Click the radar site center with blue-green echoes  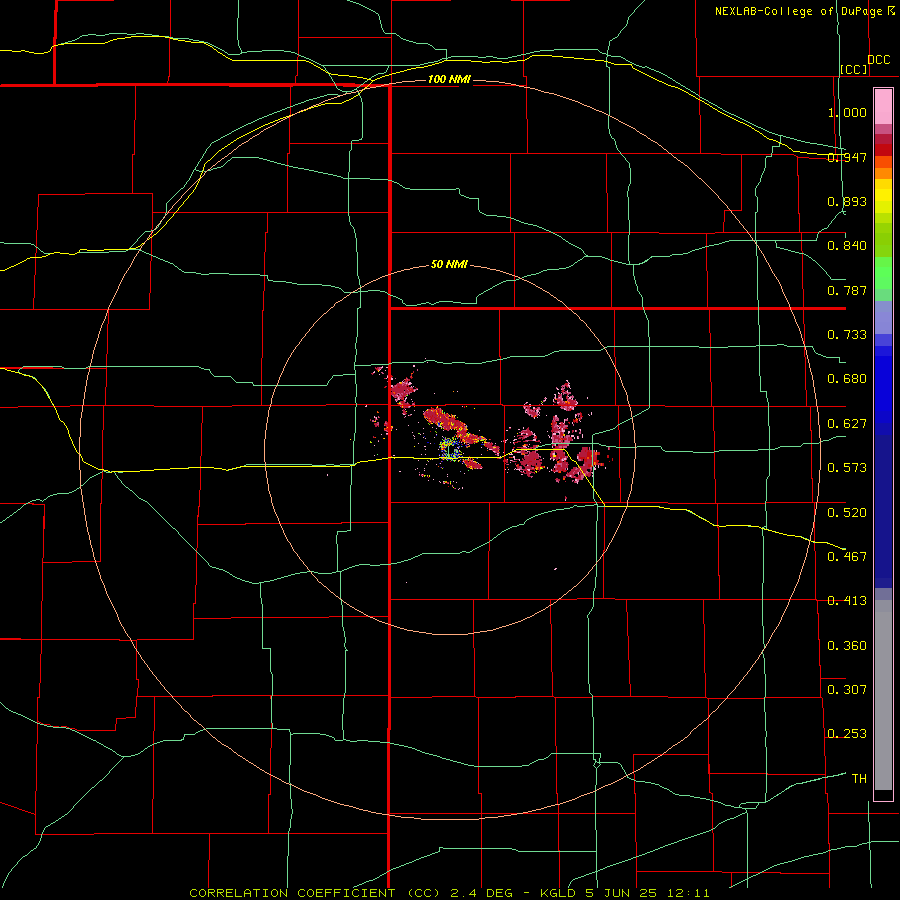coord(450,449)
